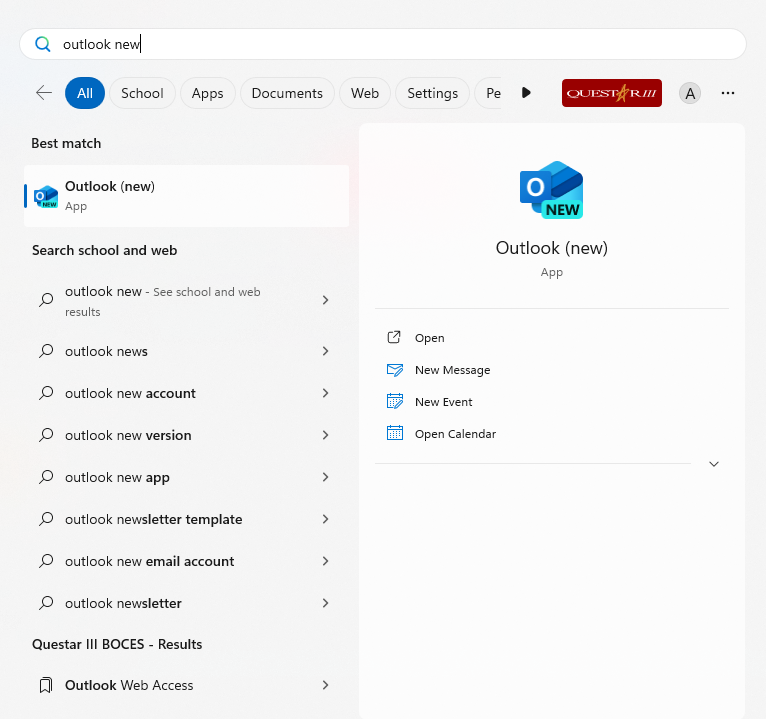This screenshot has width=766, height=719.
Task: Click New Message action
Action: [x=452, y=370]
